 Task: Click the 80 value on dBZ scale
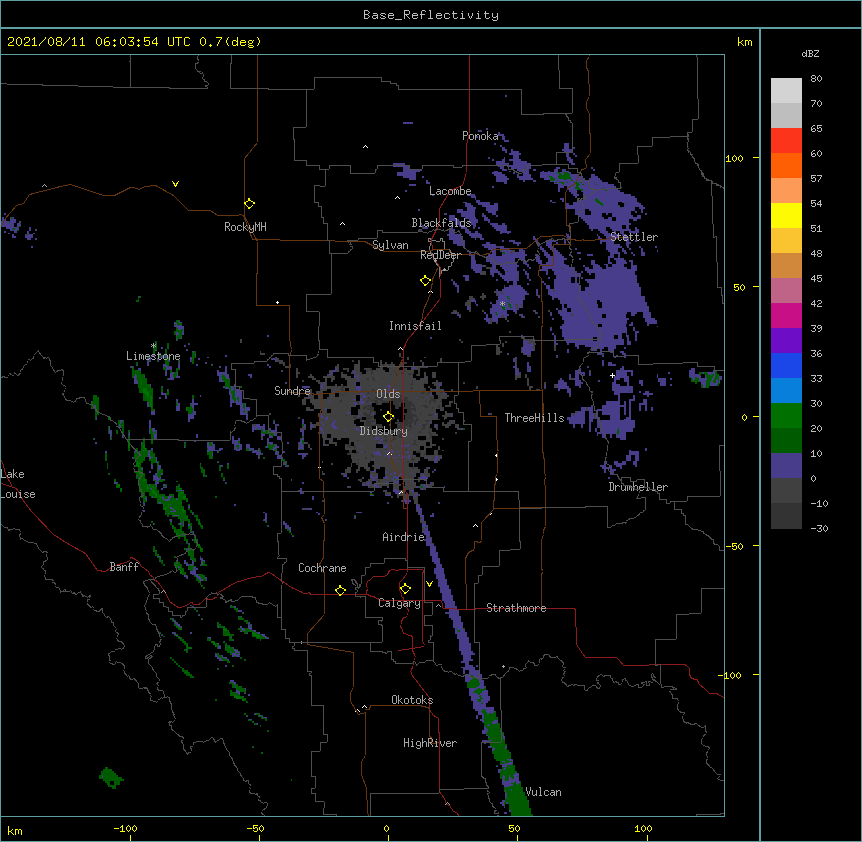(816, 79)
